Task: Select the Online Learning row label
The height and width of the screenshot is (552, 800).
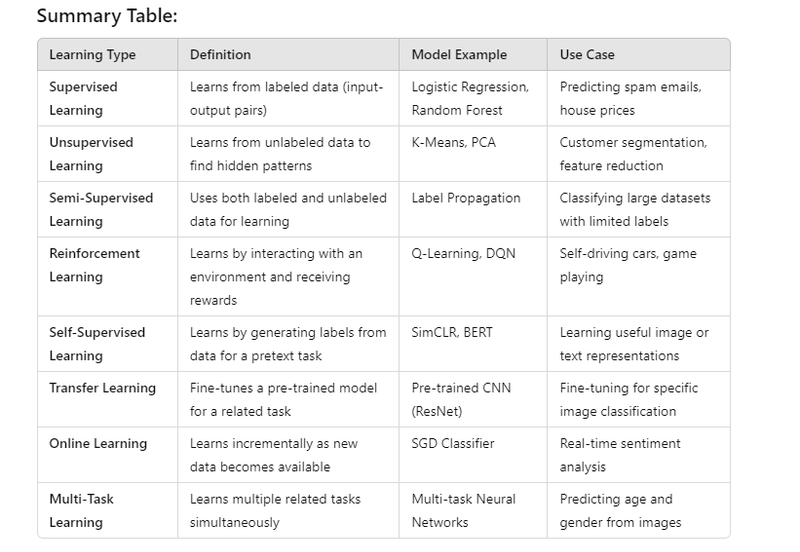Action: (98, 444)
